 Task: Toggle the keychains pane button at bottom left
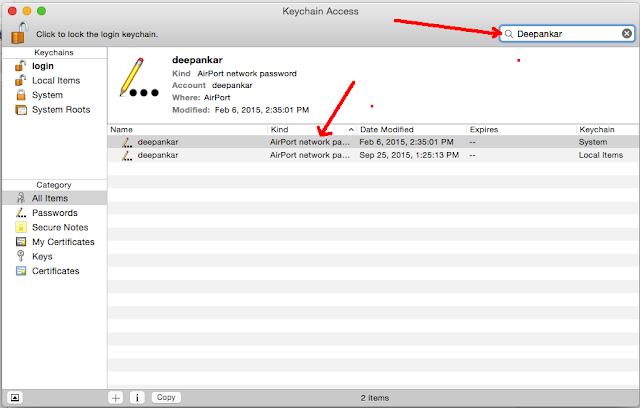(15, 397)
